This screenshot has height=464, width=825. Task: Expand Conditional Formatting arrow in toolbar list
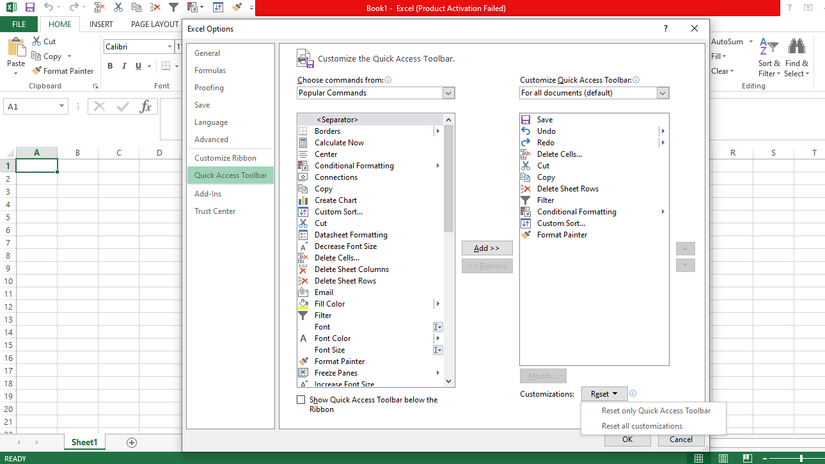click(662, 212)
